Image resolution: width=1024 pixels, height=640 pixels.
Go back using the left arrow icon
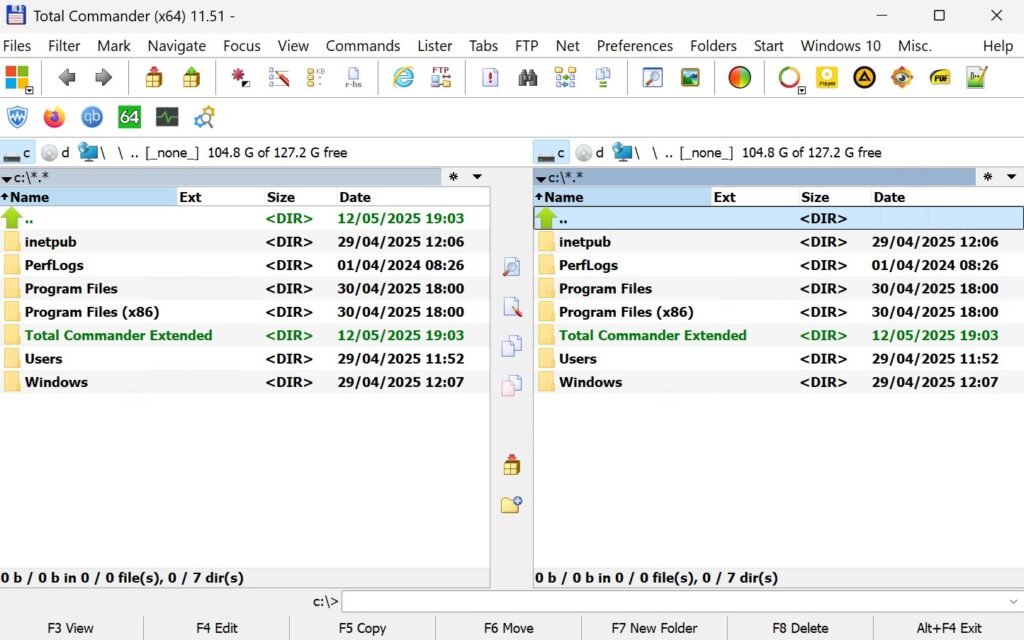[67, 78]
